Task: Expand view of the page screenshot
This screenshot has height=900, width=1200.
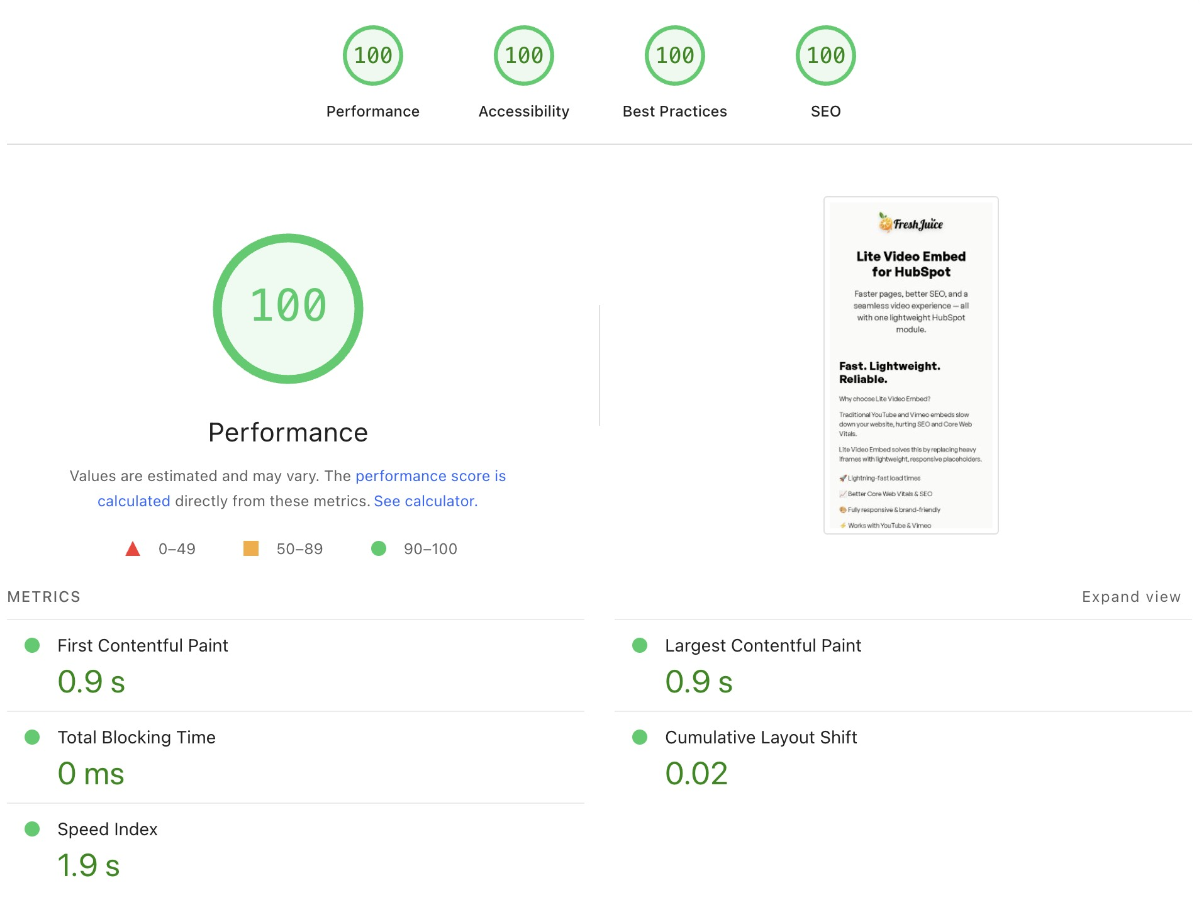Action: (x=1131, y=596)
